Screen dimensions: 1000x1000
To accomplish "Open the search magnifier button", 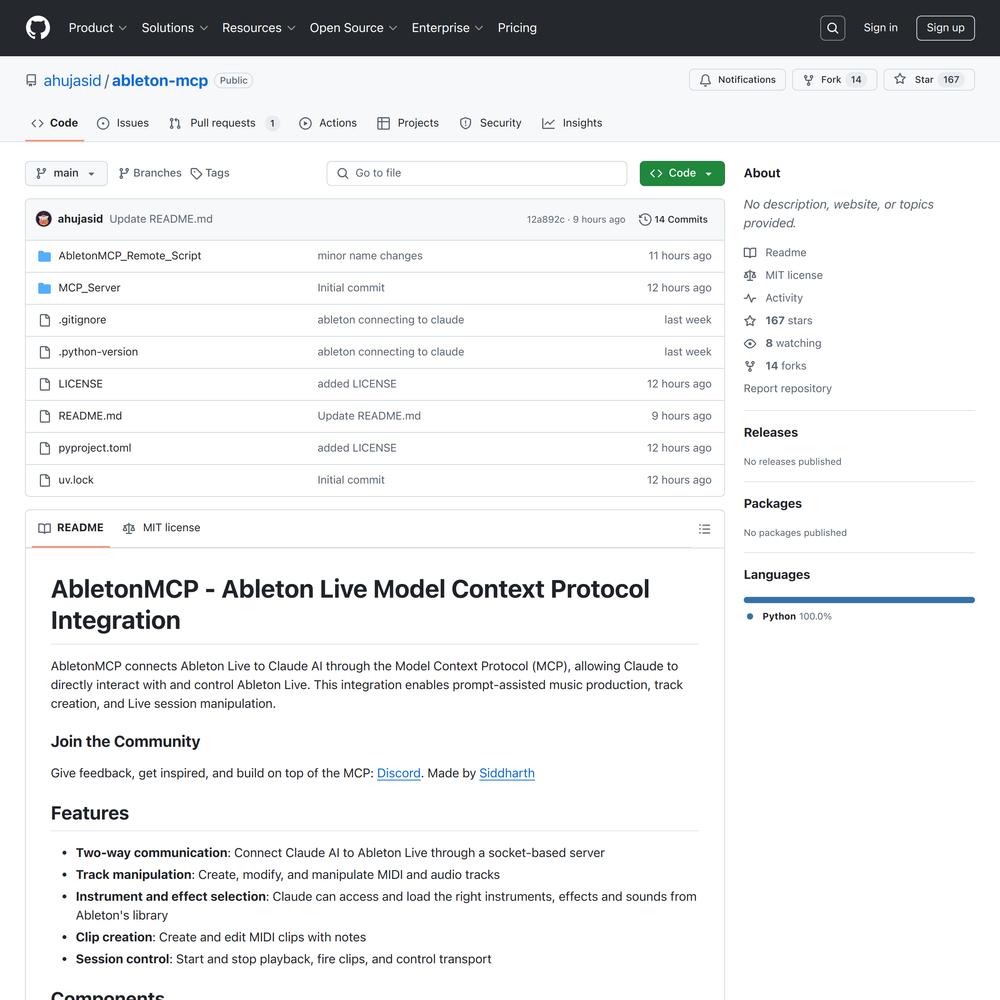I will pyautogui.click(x=832, y=28).
